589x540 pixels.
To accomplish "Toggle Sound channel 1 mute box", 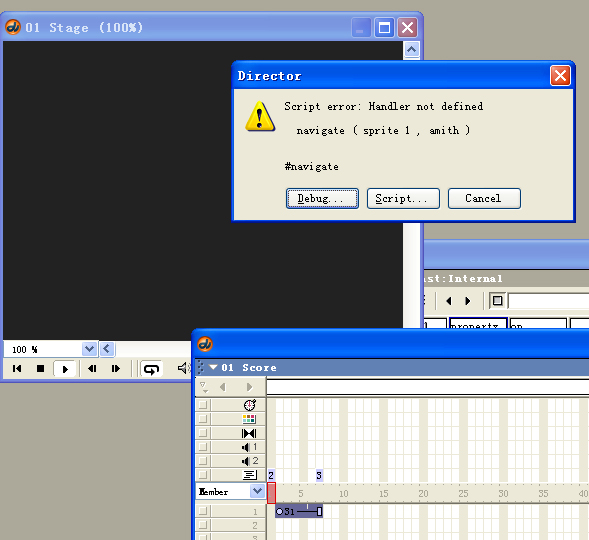I will [x=203, y=447].
